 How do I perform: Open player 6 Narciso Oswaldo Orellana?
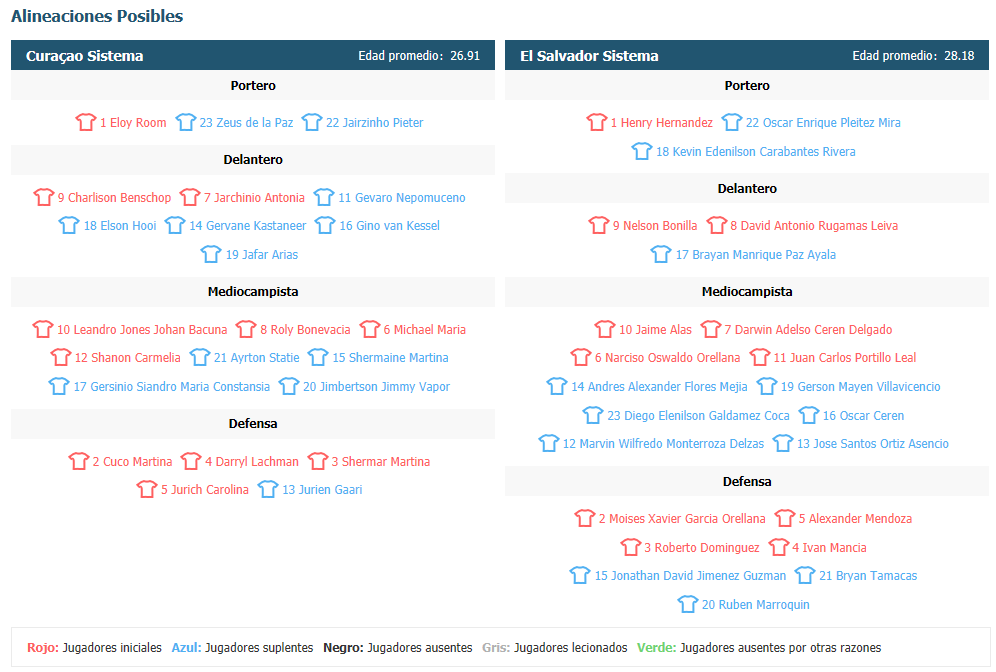pos(667,358)
